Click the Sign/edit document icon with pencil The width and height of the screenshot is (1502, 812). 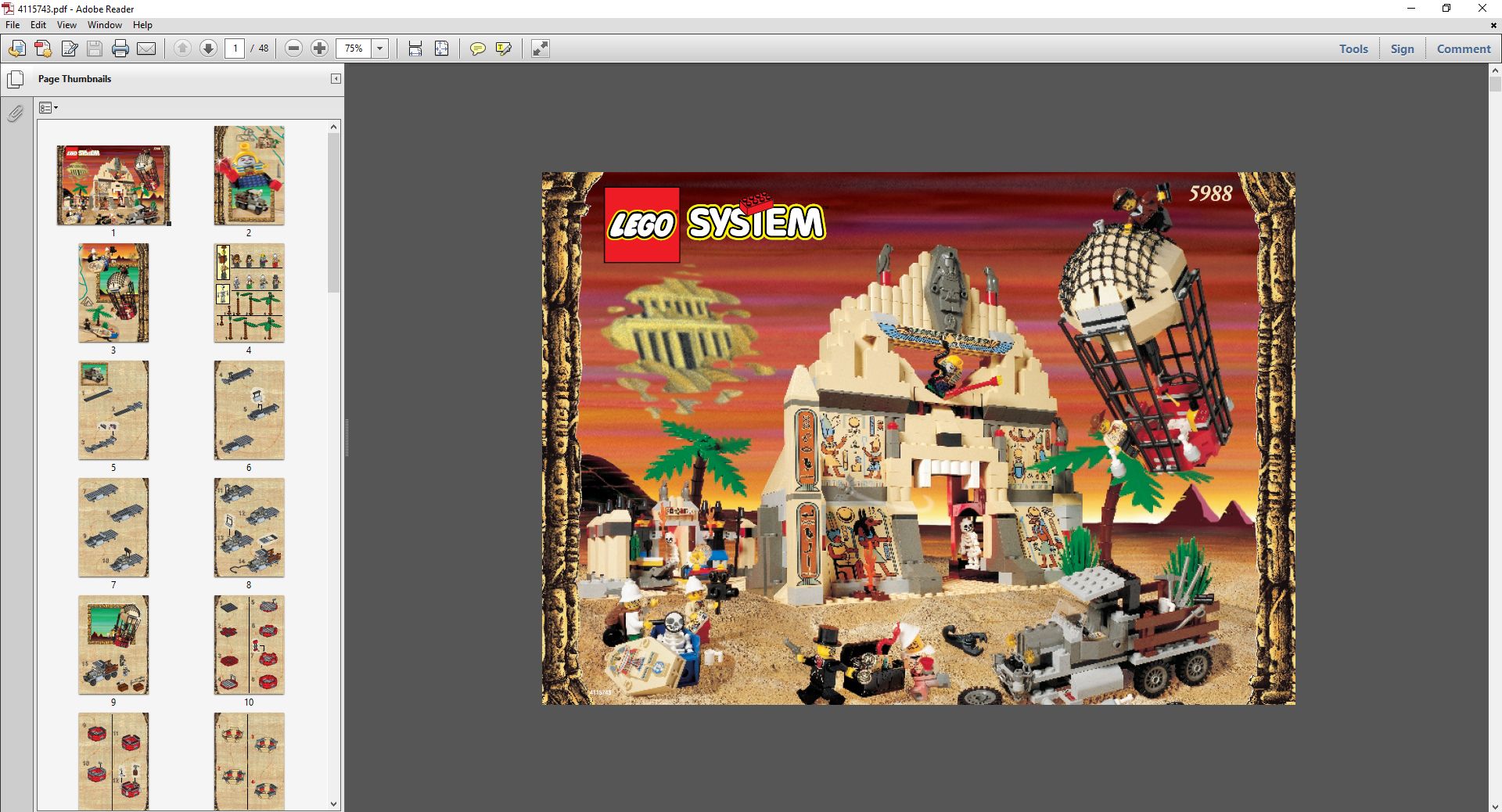pos(69,49)
